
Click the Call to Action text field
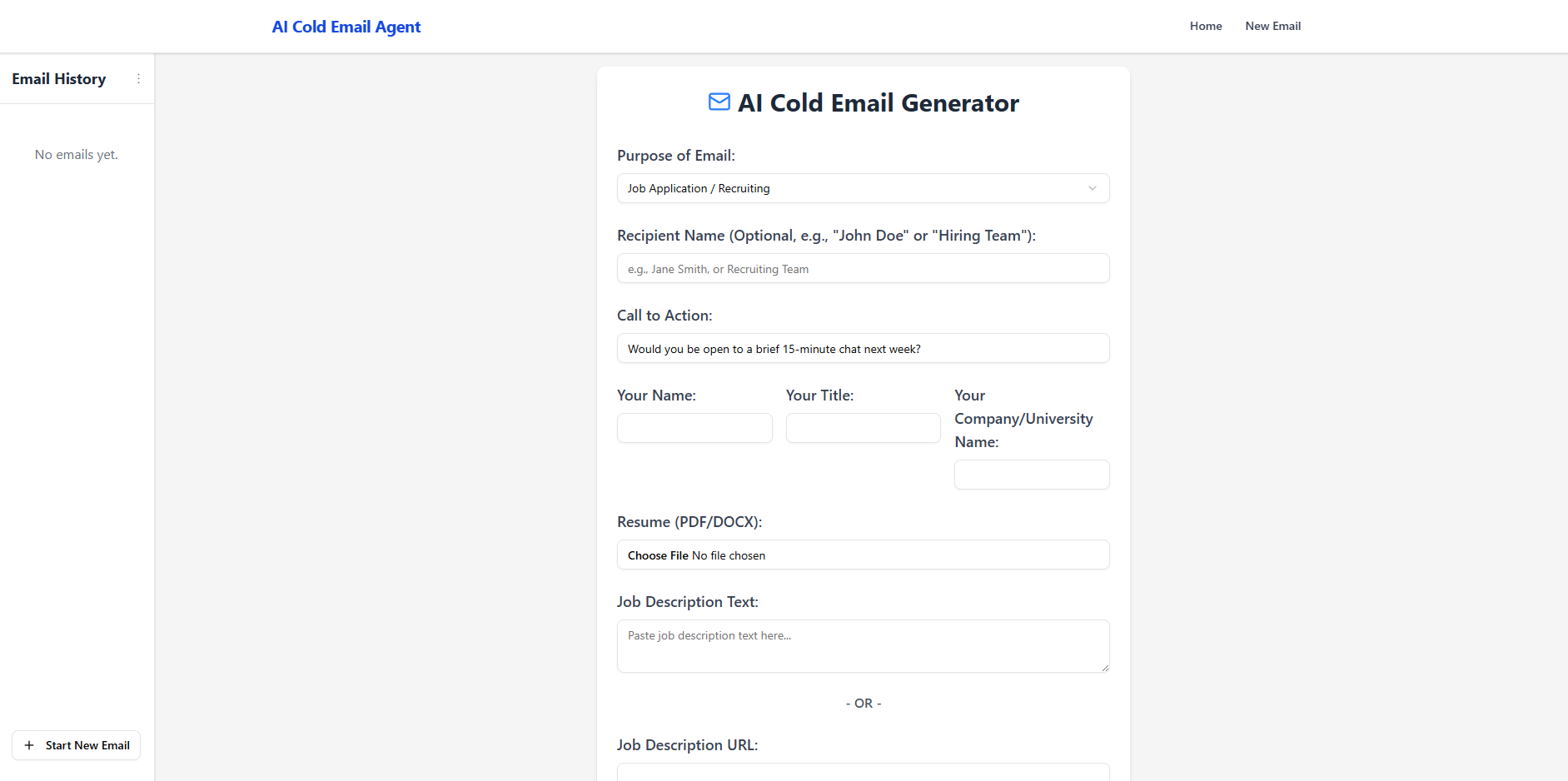tap(863, 348)
